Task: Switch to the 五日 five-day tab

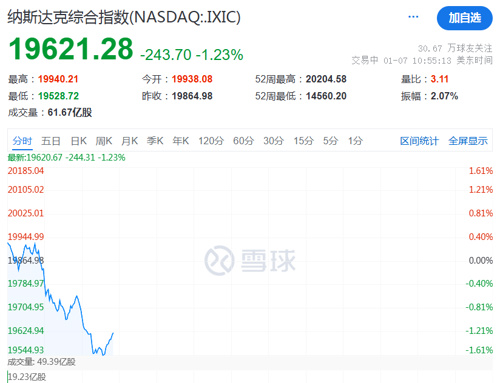Action: [x=51, y=141]
